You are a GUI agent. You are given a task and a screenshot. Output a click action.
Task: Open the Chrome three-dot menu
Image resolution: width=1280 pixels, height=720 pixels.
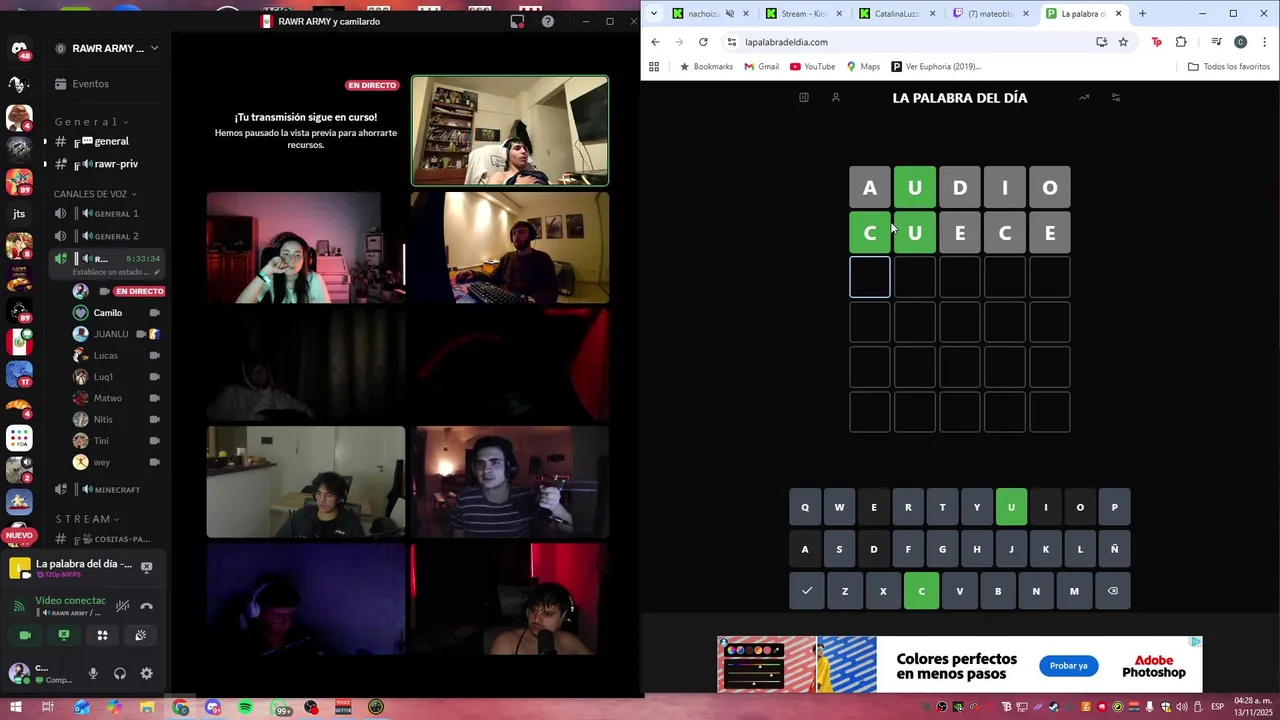pos(1264,42)
